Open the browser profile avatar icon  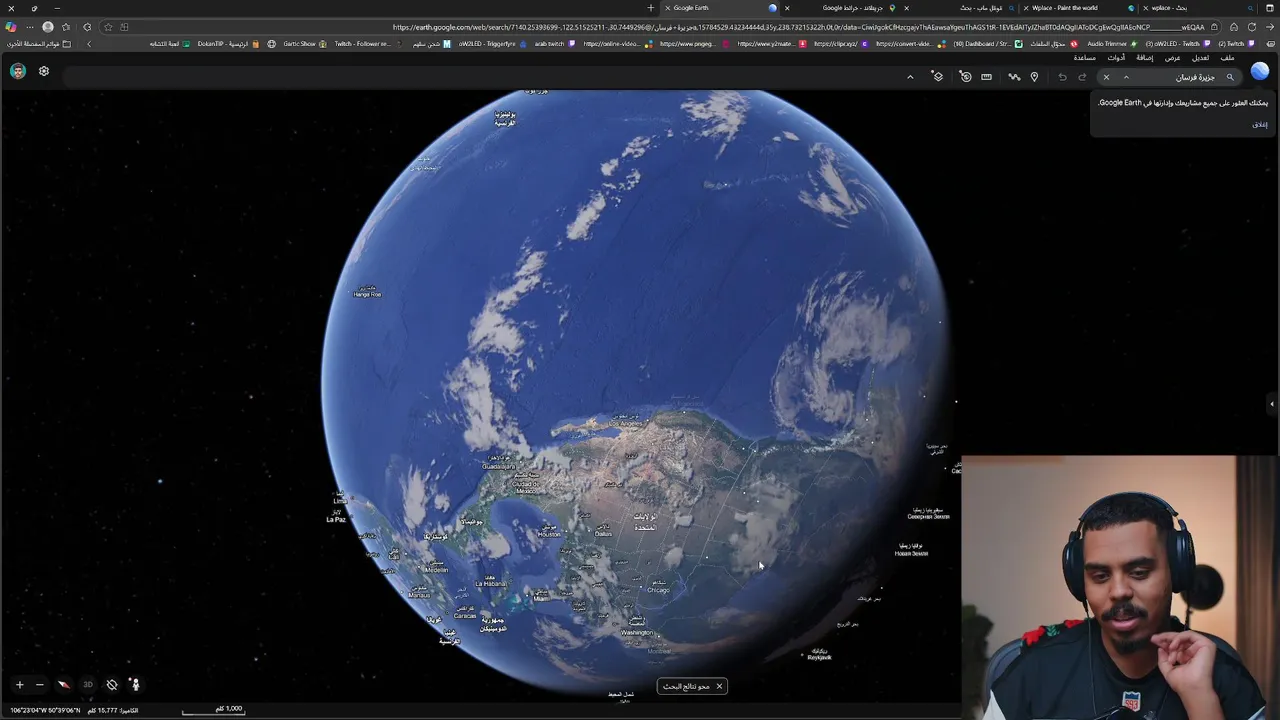click(x=47, y=27)
